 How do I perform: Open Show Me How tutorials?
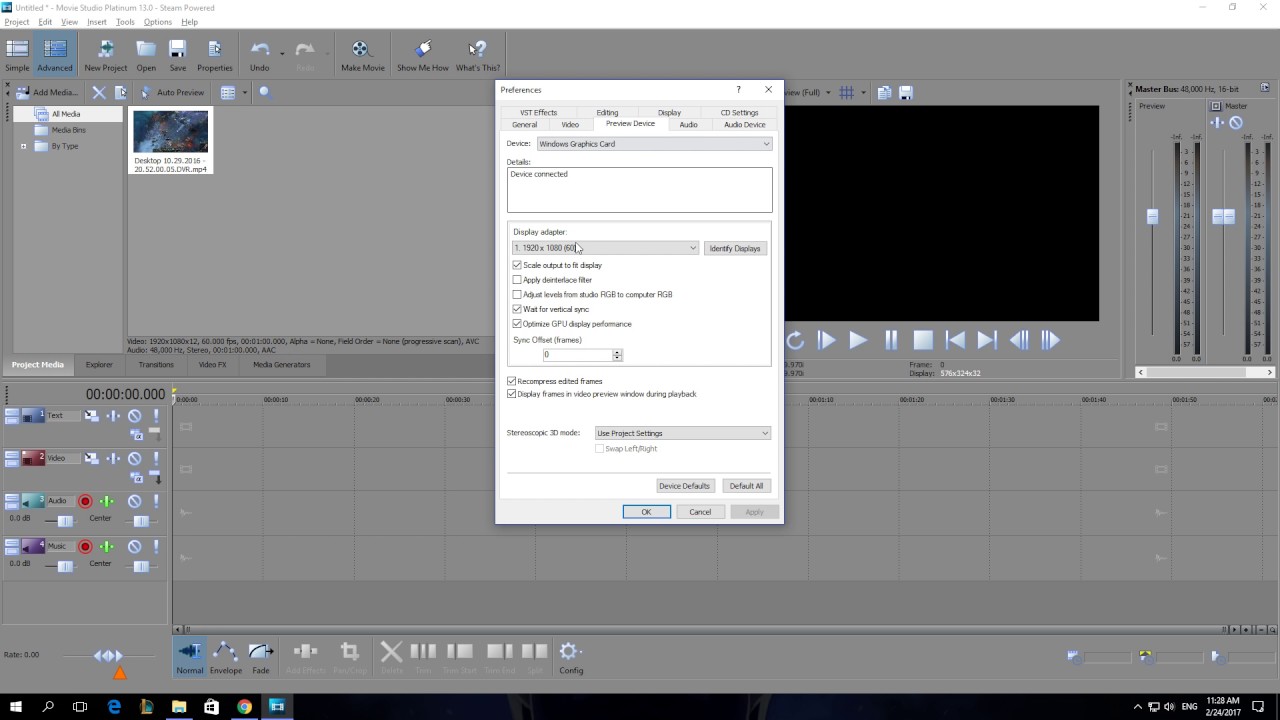(422, 56)
